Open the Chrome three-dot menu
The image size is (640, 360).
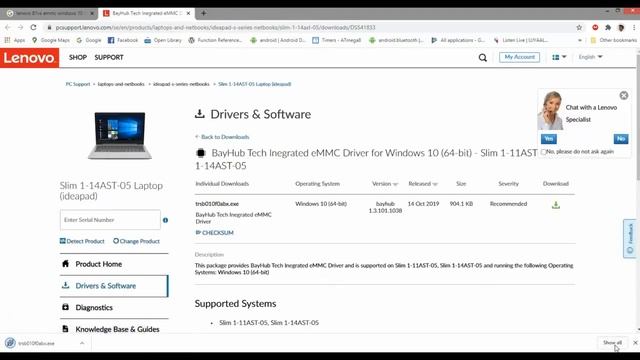pos(634,27)
